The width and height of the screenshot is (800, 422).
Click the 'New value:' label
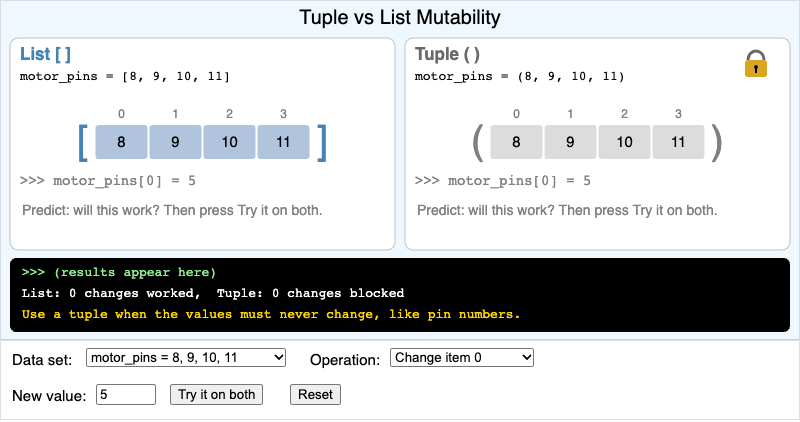(49, 396)
